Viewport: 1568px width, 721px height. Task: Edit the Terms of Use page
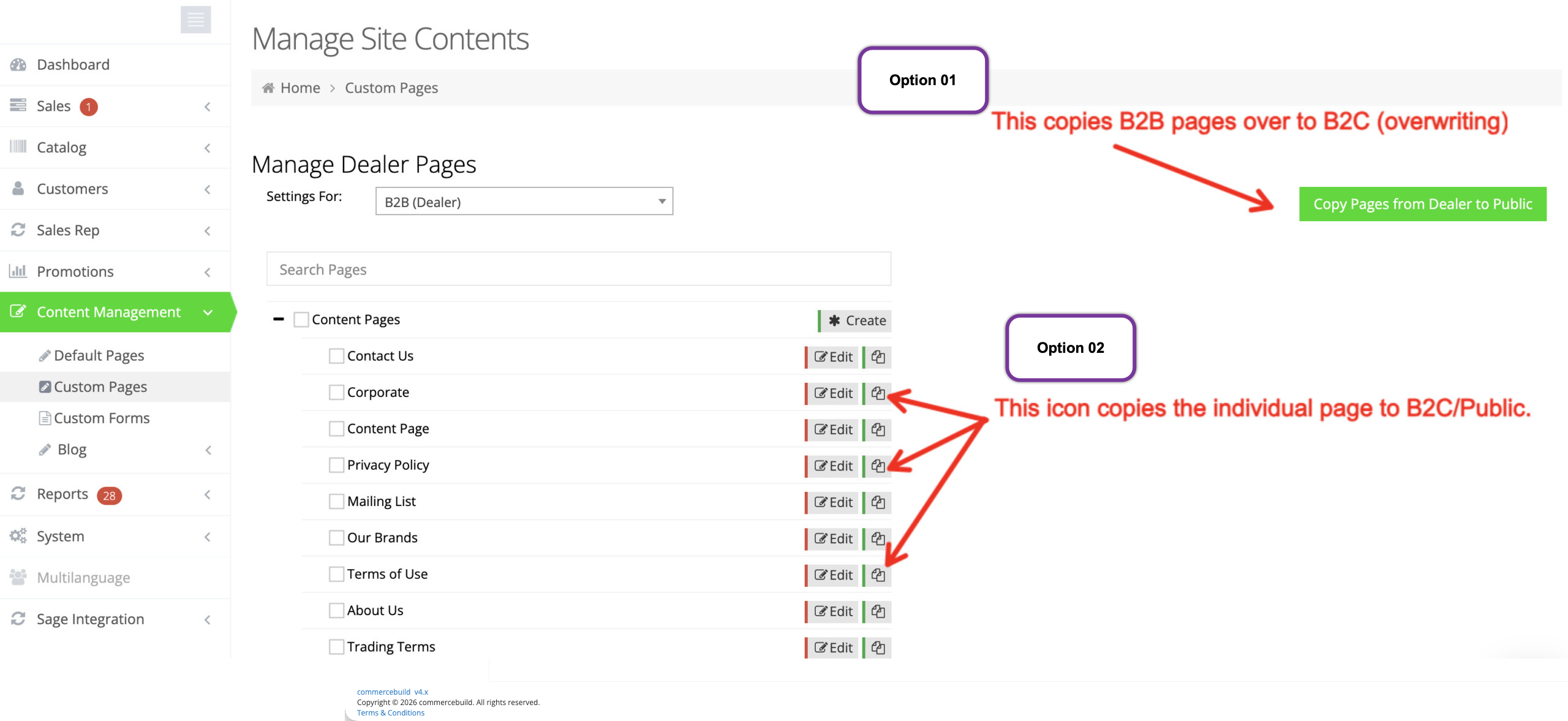coord(833,575)
